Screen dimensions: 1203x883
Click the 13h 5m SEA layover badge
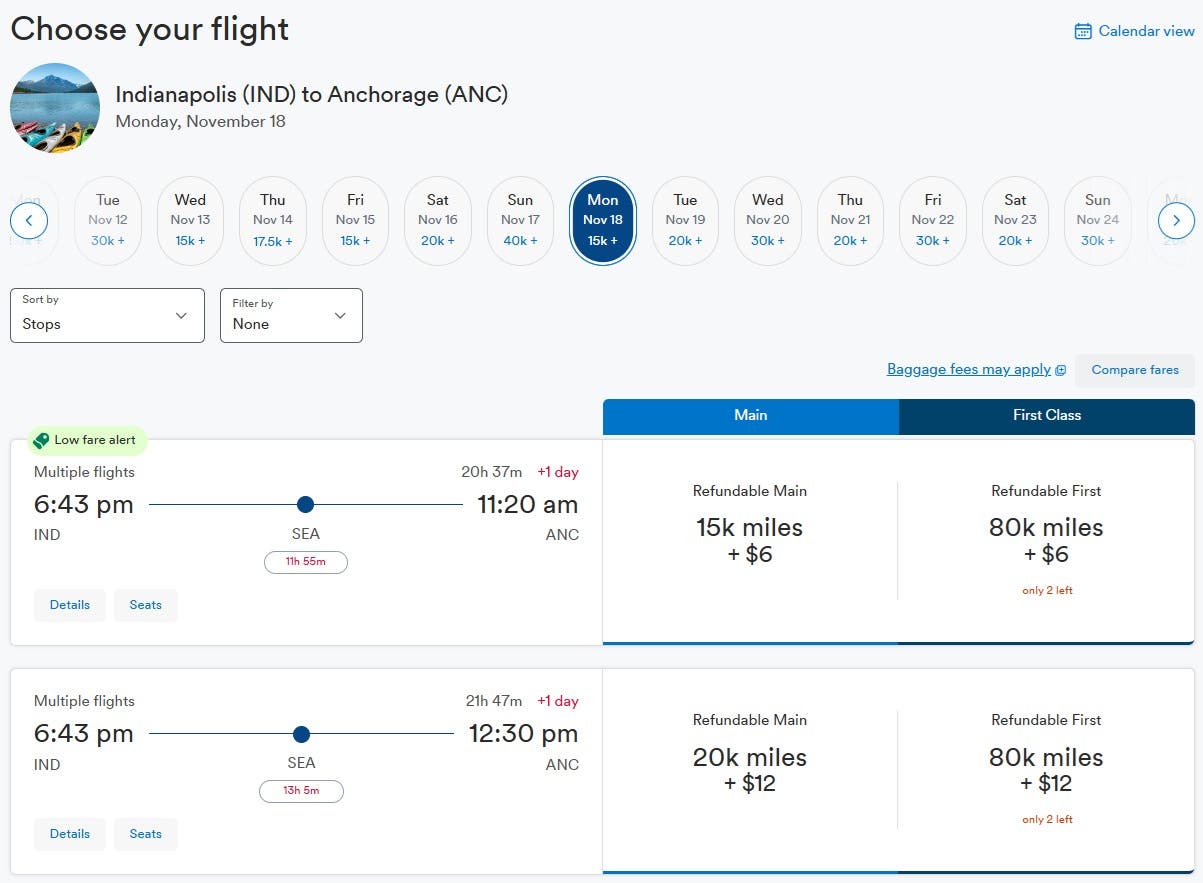point(301,791)
